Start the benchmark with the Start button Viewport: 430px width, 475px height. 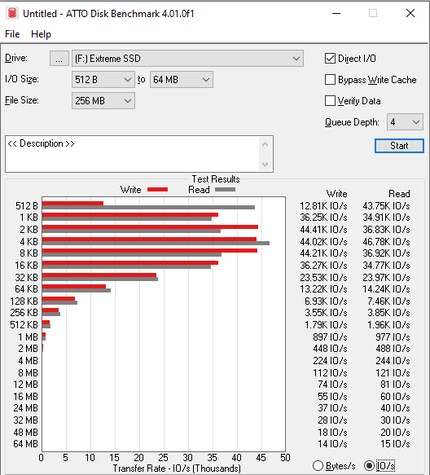399,146
